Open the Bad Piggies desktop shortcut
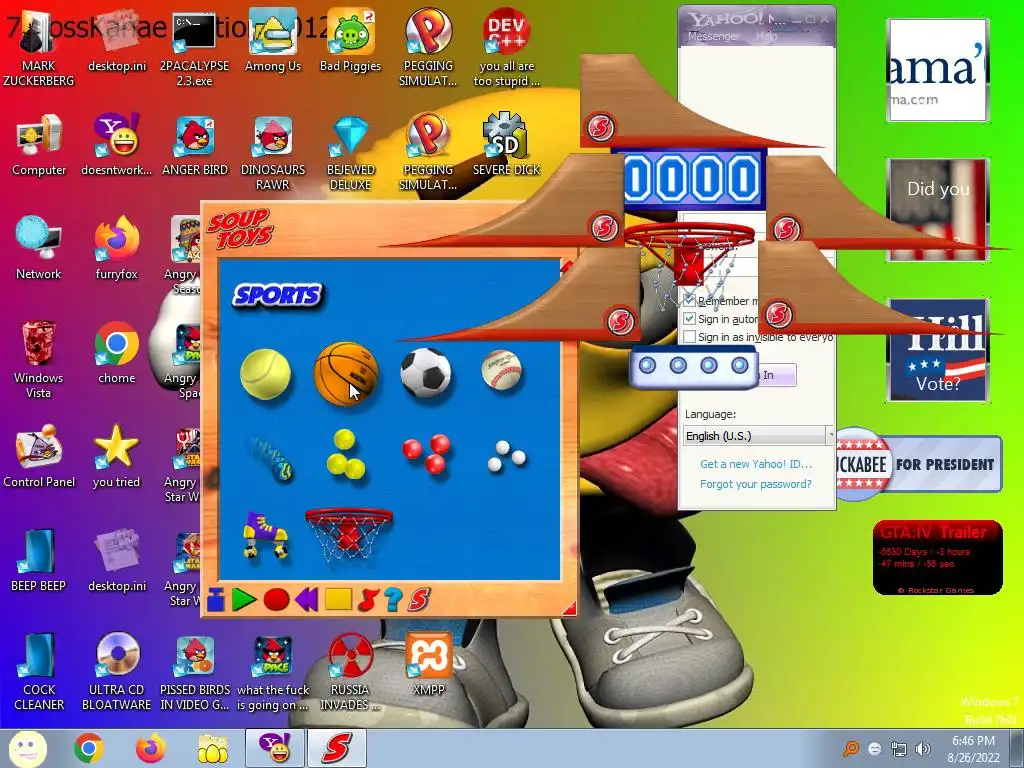This screenshot has height=768, width=1024. [350, 40]
